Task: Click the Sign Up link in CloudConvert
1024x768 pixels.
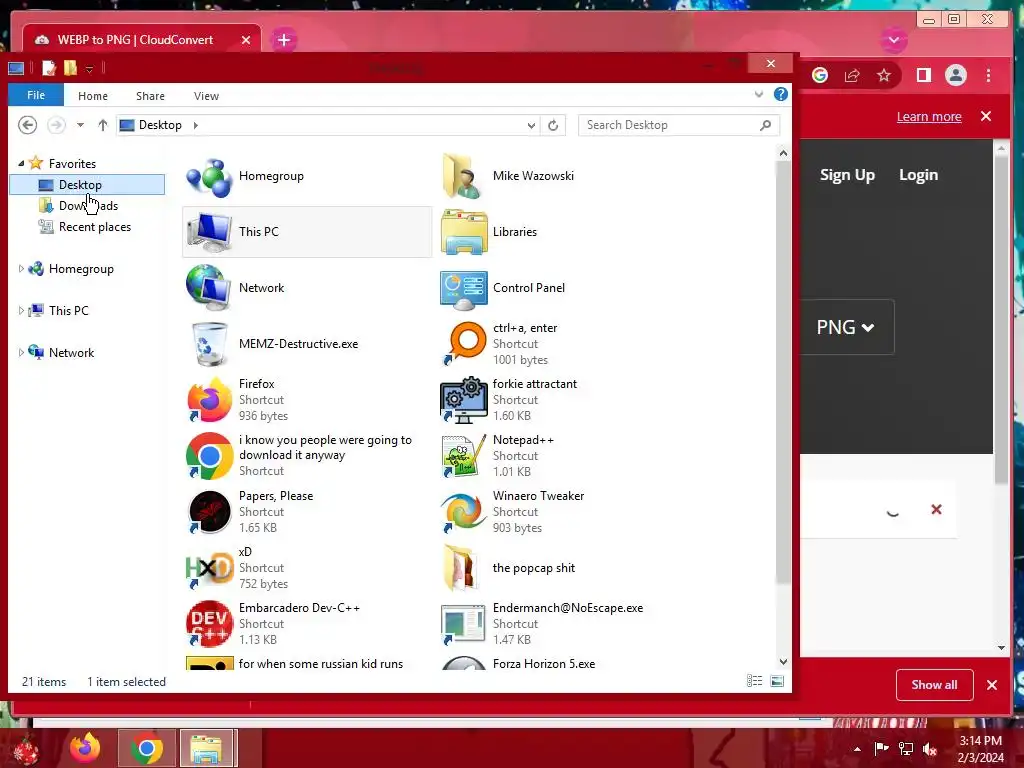Action: tap(847, 175)
